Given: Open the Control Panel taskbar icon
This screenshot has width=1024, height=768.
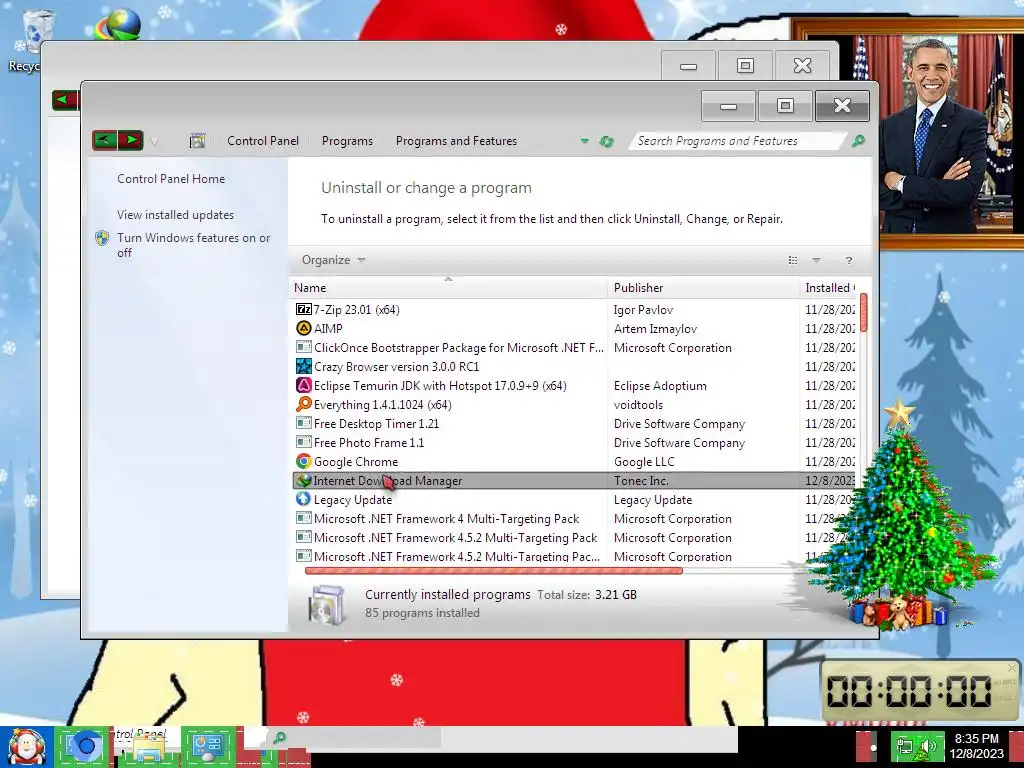Looking at the screenshot, I should click(x=208, y=746).
